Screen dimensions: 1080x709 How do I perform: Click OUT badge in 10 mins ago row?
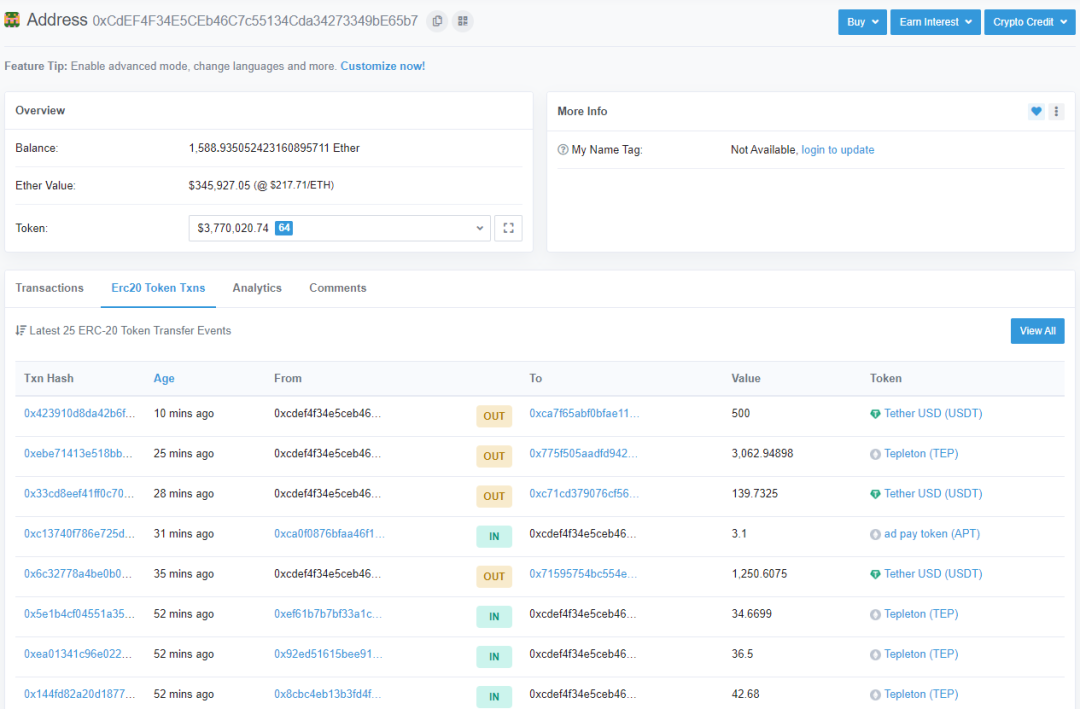pos(494,416)
